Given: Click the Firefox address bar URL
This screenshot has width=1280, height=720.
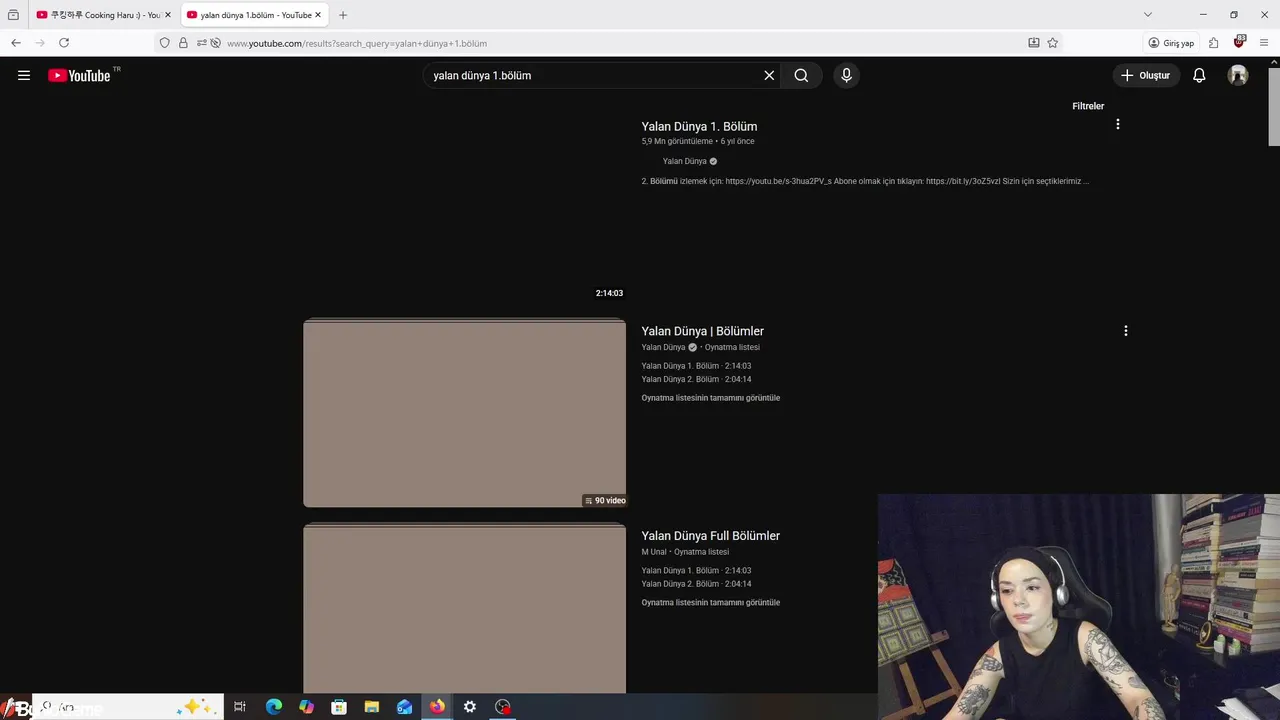Looking at the screenshot, I should [357, 43].
